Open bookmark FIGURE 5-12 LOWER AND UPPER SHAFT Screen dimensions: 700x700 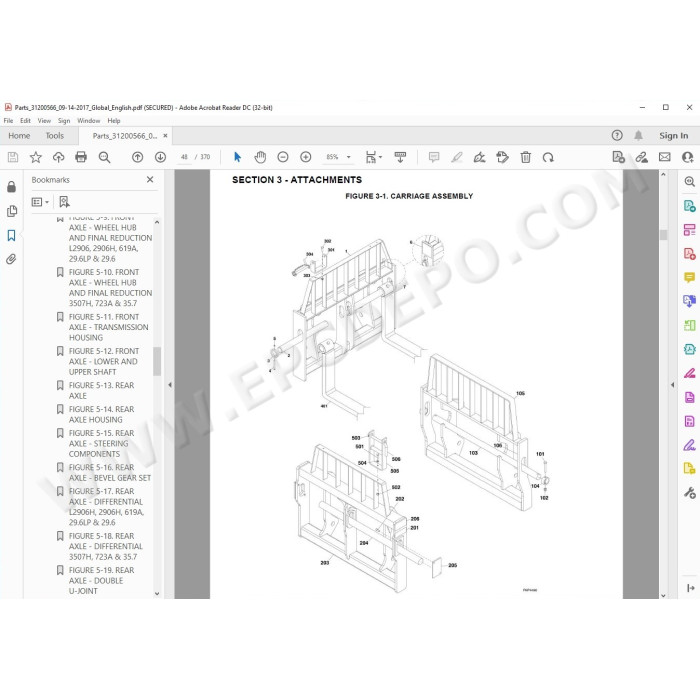coord(104,362)
